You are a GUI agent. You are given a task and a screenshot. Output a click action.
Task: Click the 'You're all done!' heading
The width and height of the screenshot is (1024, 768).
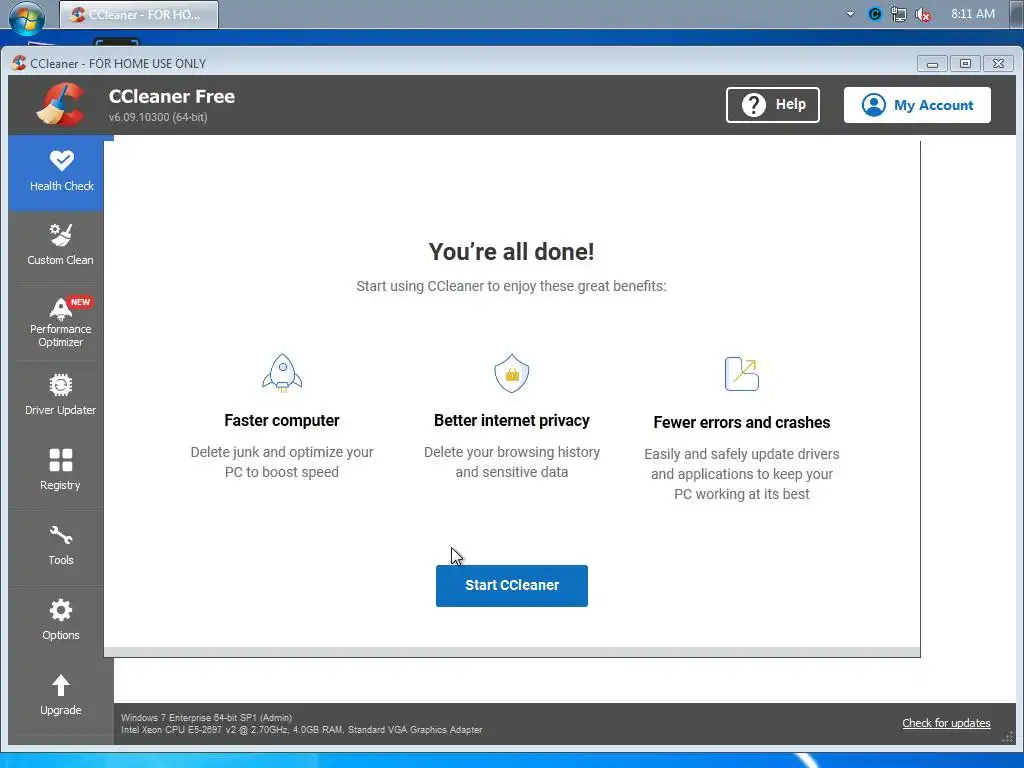pos(511,251)
